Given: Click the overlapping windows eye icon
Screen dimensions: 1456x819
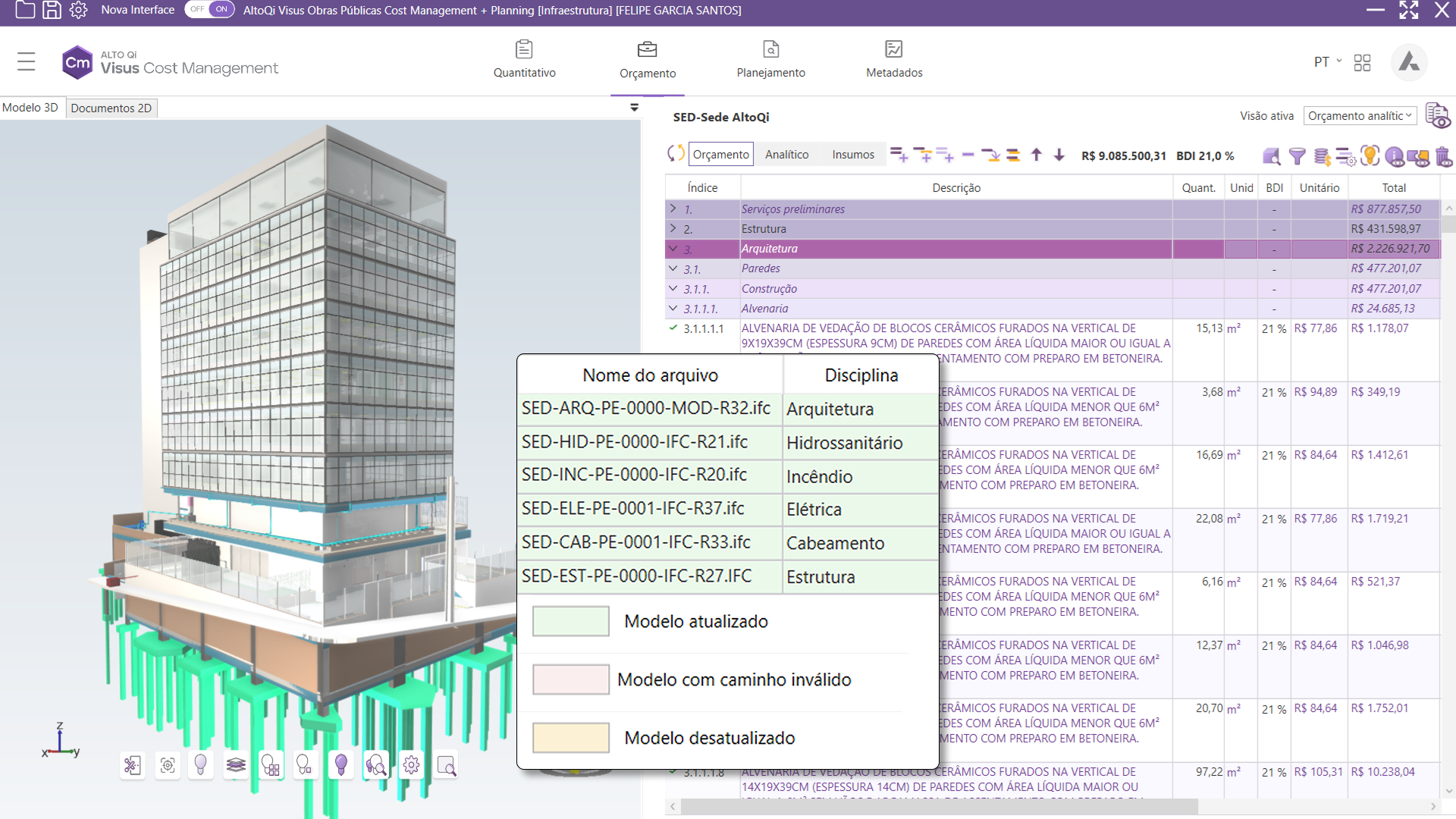Looking at the screenshot, I should pos(1418,157).
